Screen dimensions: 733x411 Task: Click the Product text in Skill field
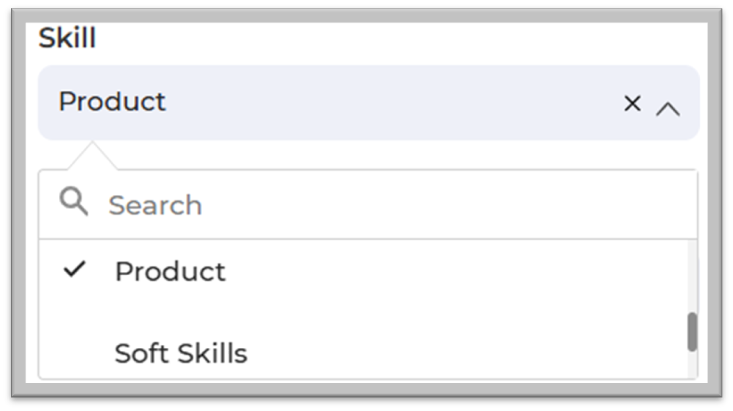[x=112, y=102]
